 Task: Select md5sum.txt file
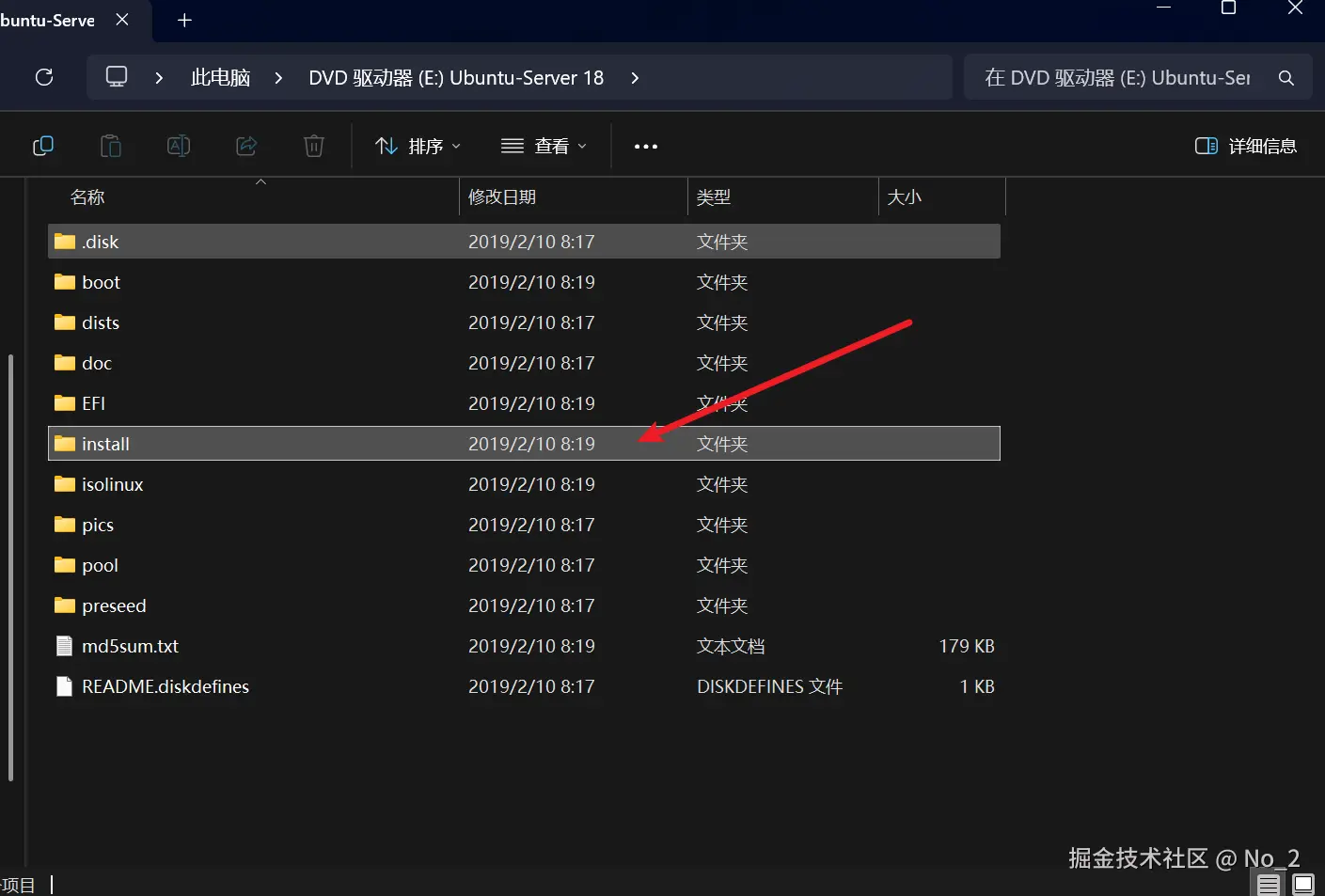[x=524, y=646]
